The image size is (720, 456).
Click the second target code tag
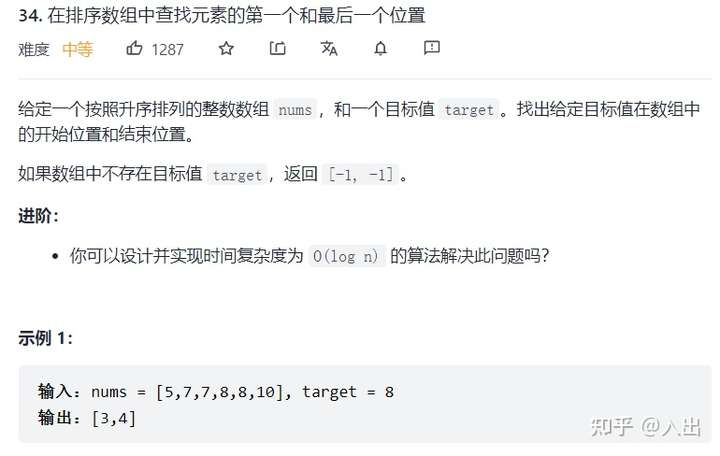pos(237,175)
